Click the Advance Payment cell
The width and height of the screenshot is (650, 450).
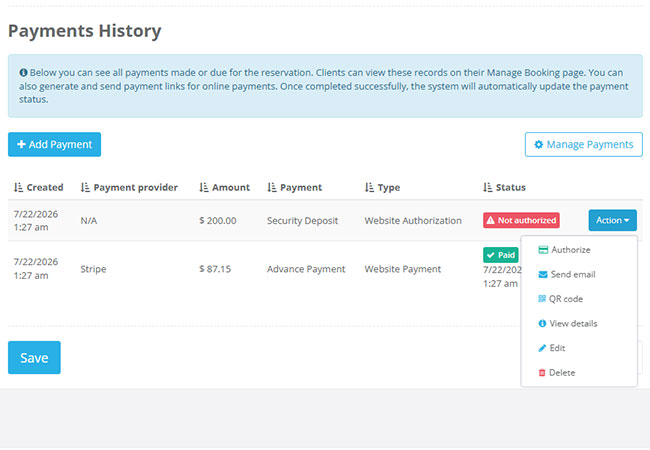click(x=306, y=269)
